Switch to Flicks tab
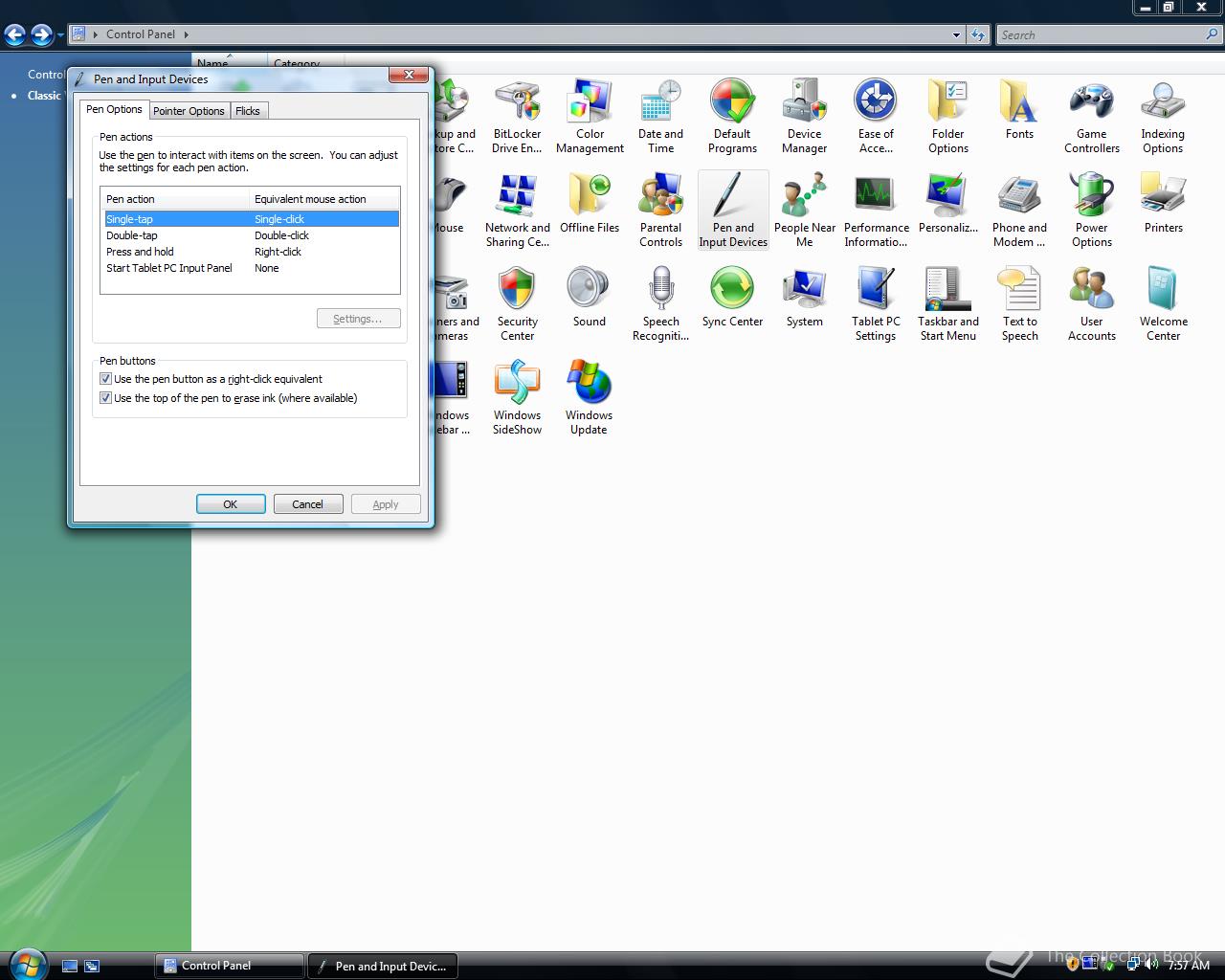This screenshot has height=980, width=1225. [x=248, y=111]
